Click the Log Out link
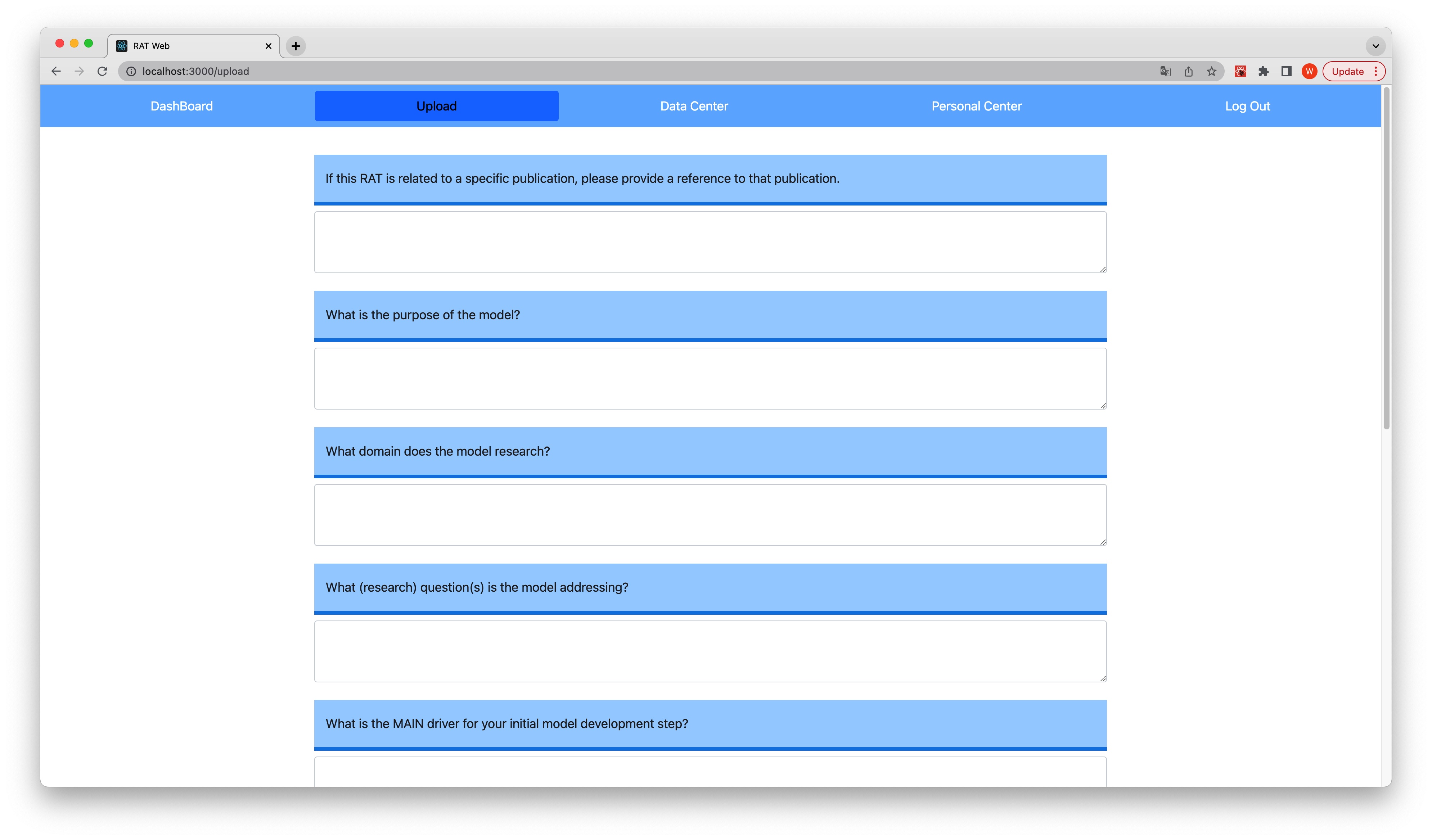 tap(1247, 106)
